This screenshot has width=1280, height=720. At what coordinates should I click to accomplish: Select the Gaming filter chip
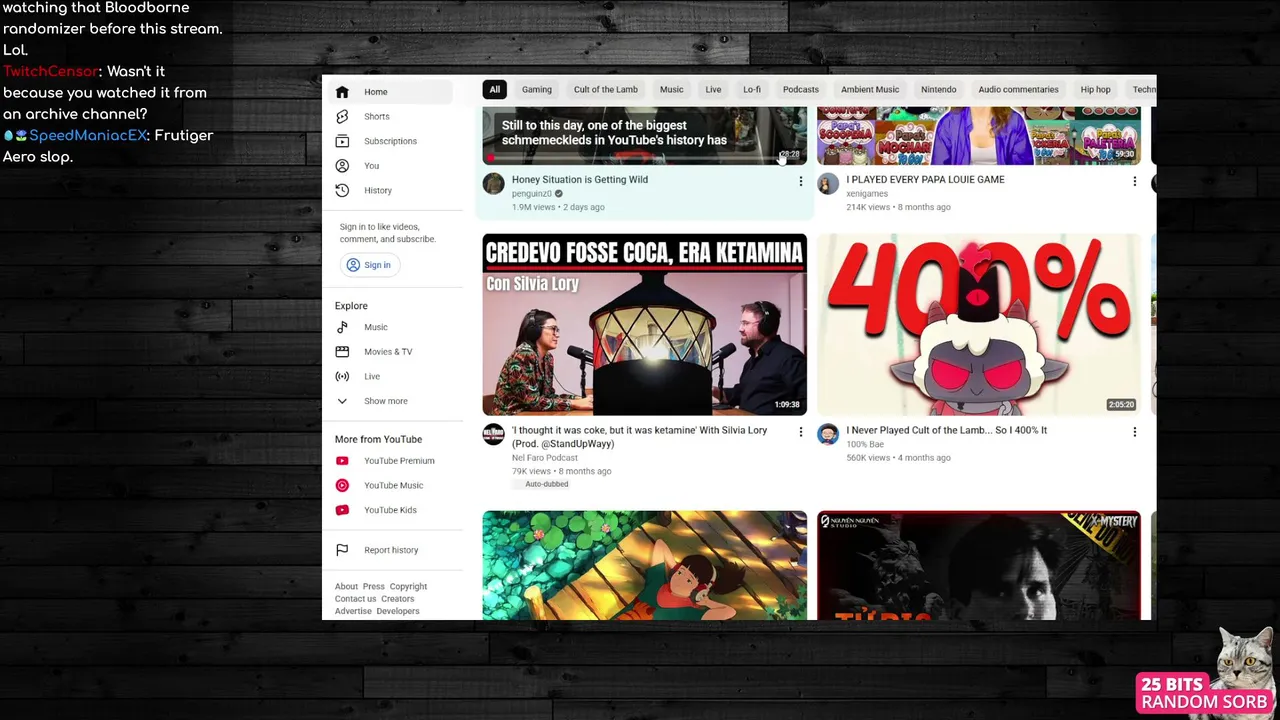click(x=537, y=89)
